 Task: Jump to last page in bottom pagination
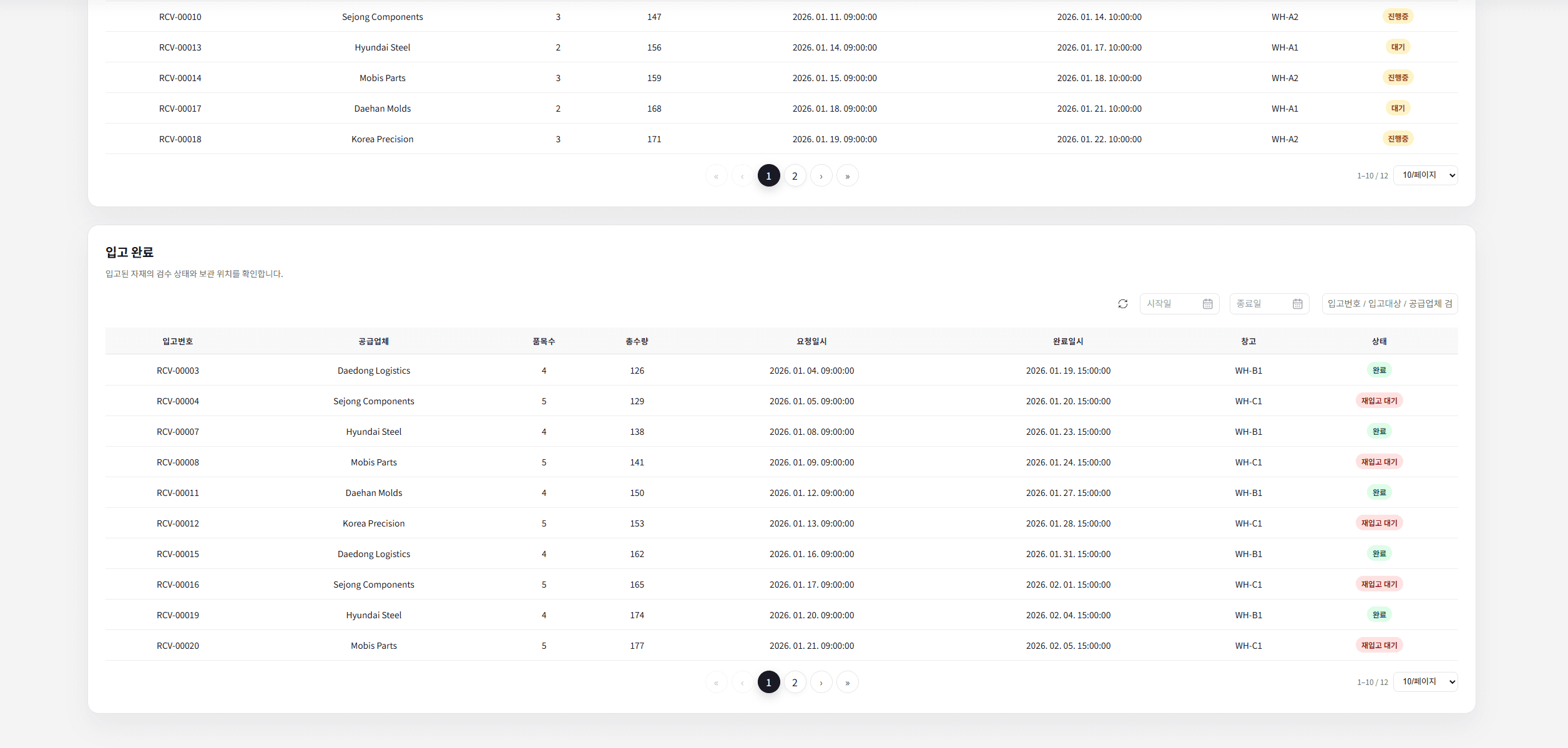point(847,682)
